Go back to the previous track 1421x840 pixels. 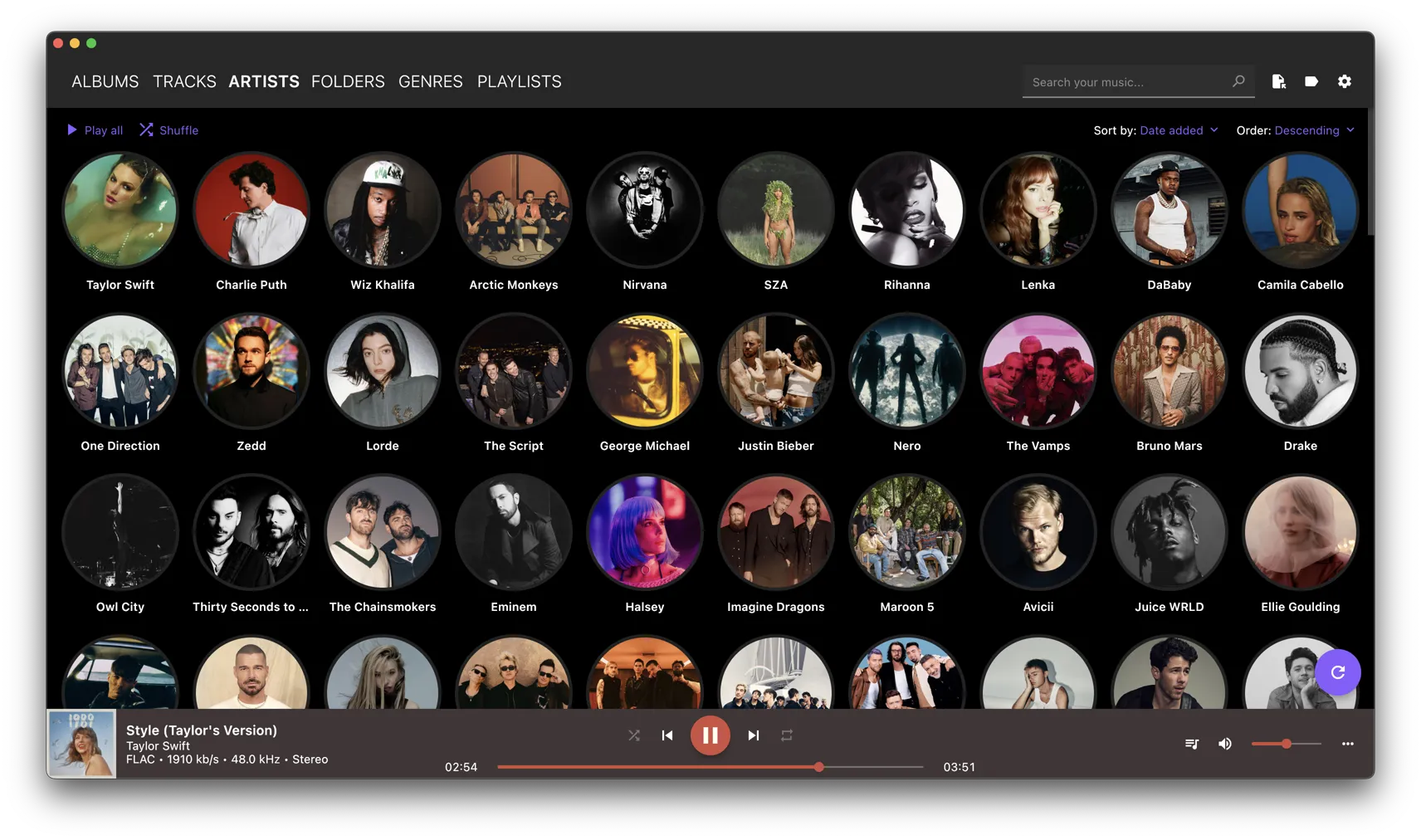tap(667, 735)
